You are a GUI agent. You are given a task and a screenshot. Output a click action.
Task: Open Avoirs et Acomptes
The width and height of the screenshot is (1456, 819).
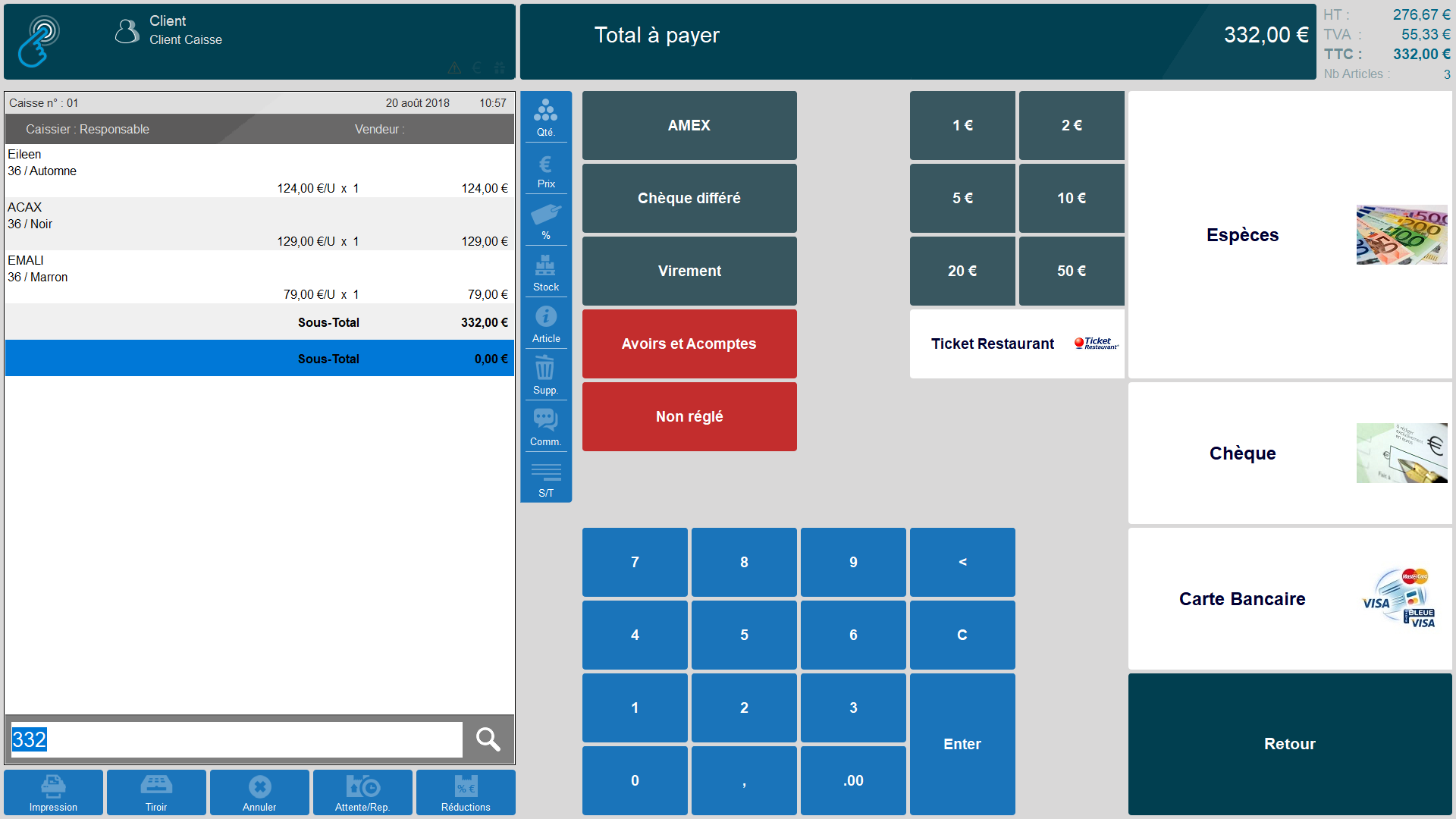click(689, 344)
